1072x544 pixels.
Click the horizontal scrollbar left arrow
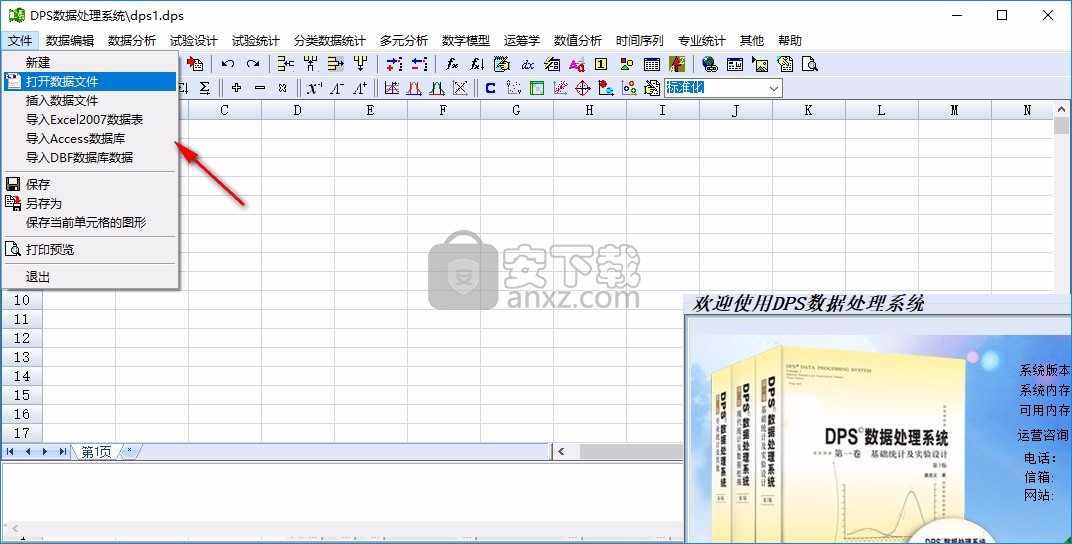pyautogui.click(x=561, y=452)
